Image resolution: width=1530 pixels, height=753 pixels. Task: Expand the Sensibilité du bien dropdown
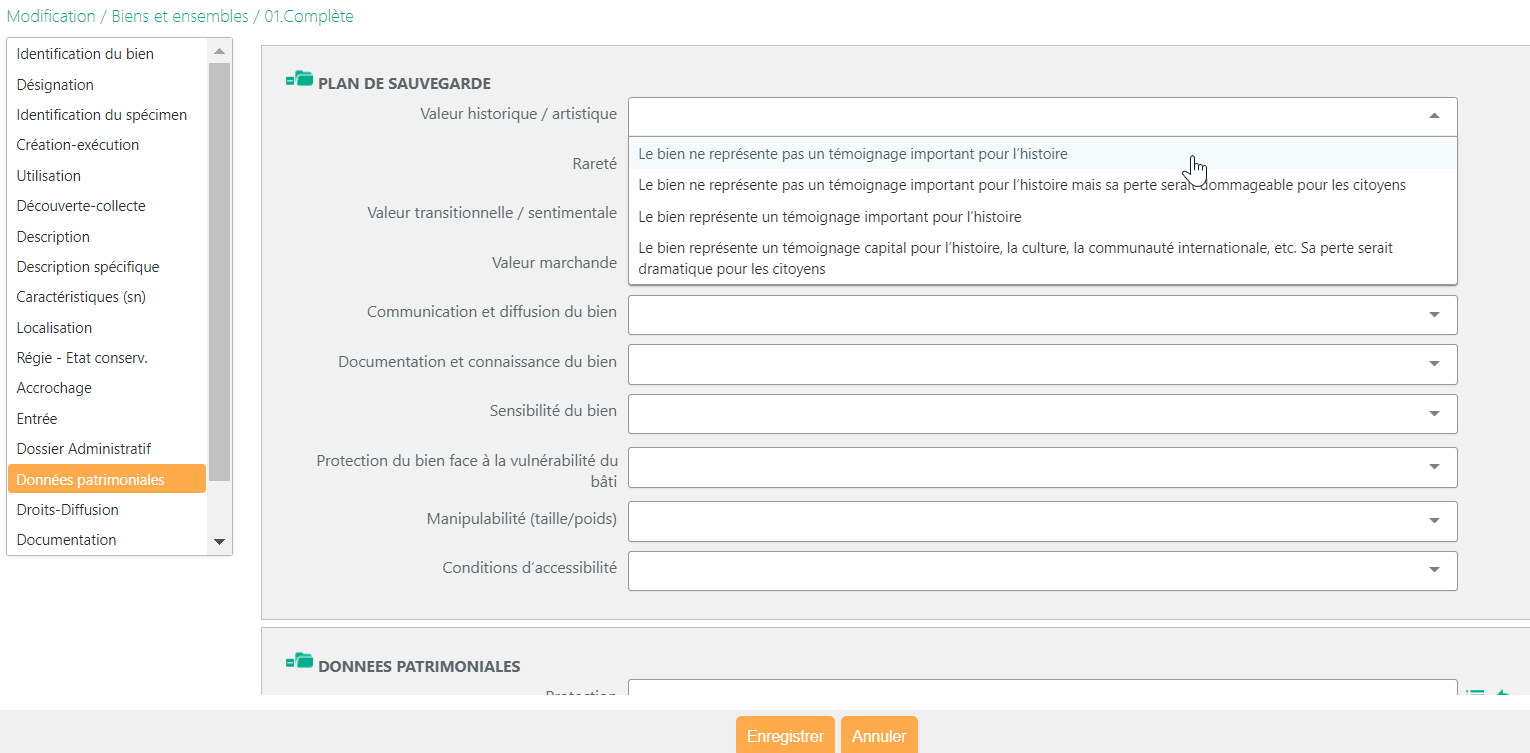point(1042,414)
